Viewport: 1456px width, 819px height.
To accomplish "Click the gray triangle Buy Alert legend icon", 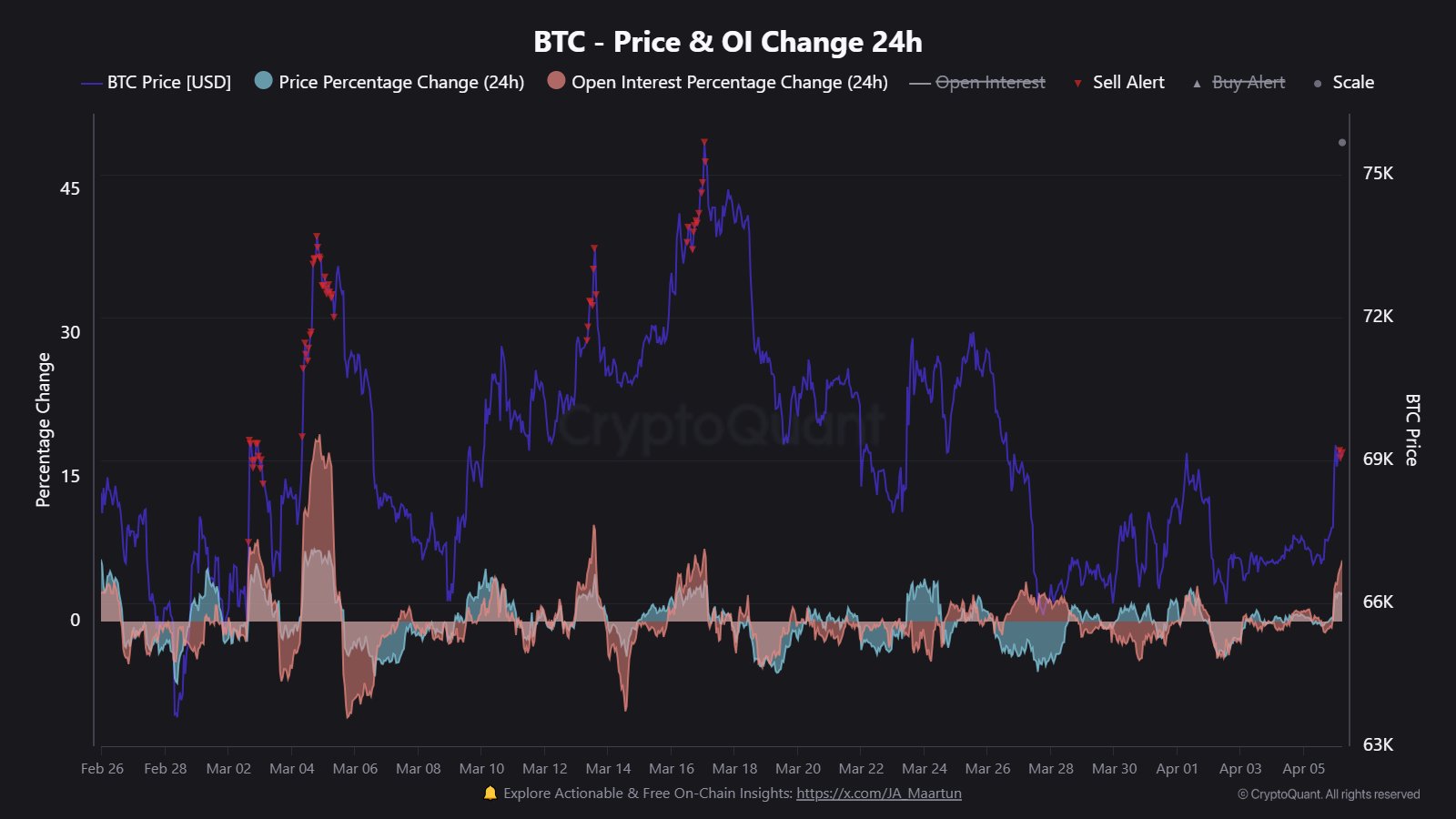I will coord(1197,83).
